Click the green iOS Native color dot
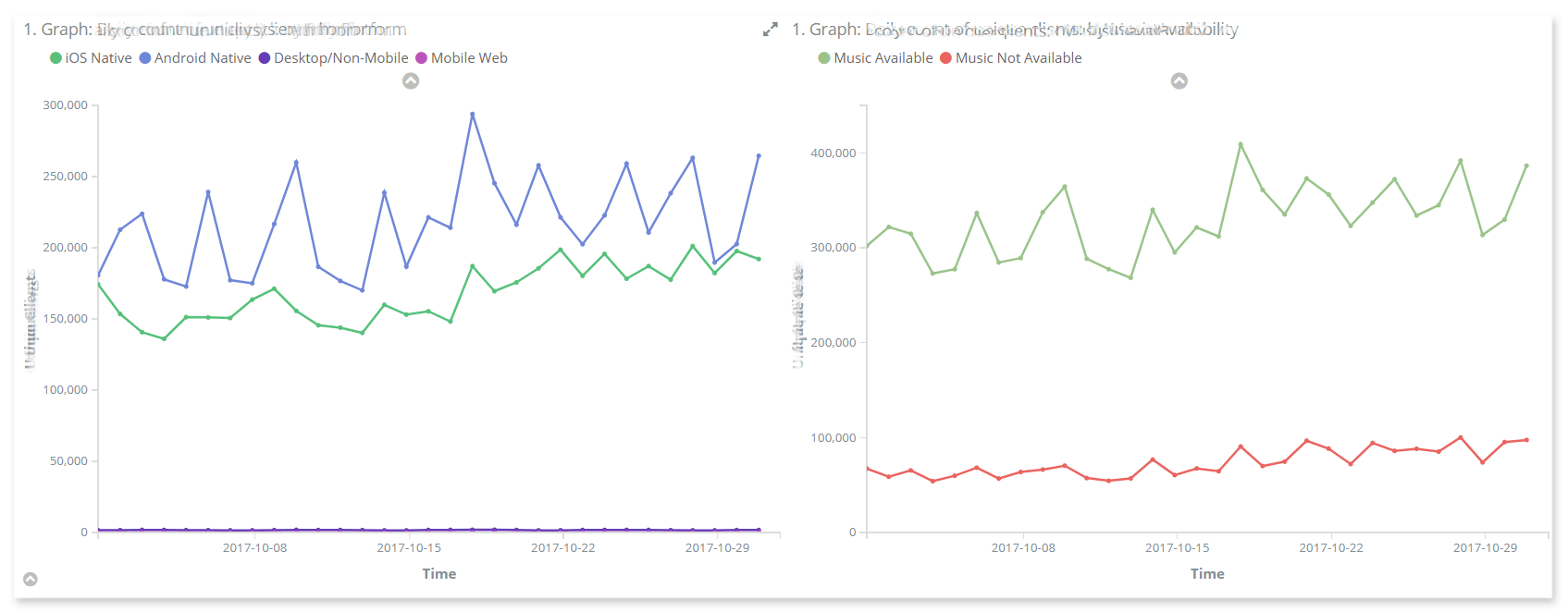The height and width of the screenshot is (612, 1568). (x=56, y=58)
